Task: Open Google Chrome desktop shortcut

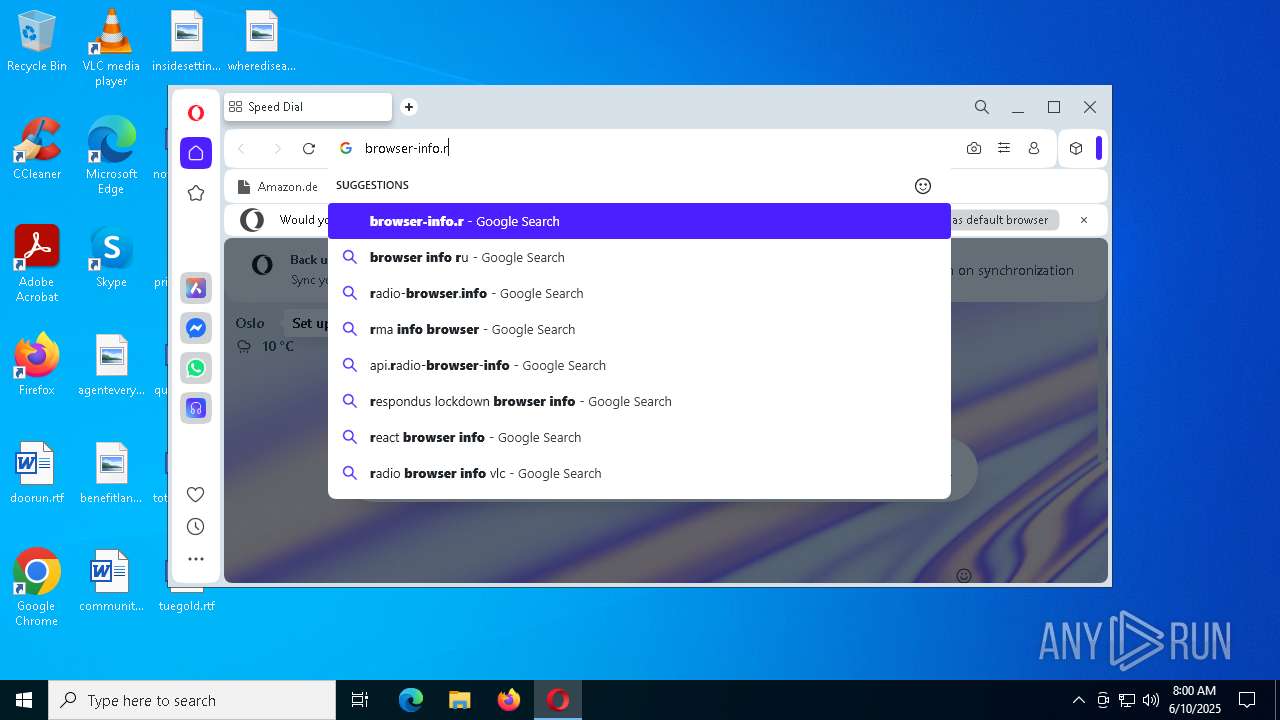Action: click(37, 588)
